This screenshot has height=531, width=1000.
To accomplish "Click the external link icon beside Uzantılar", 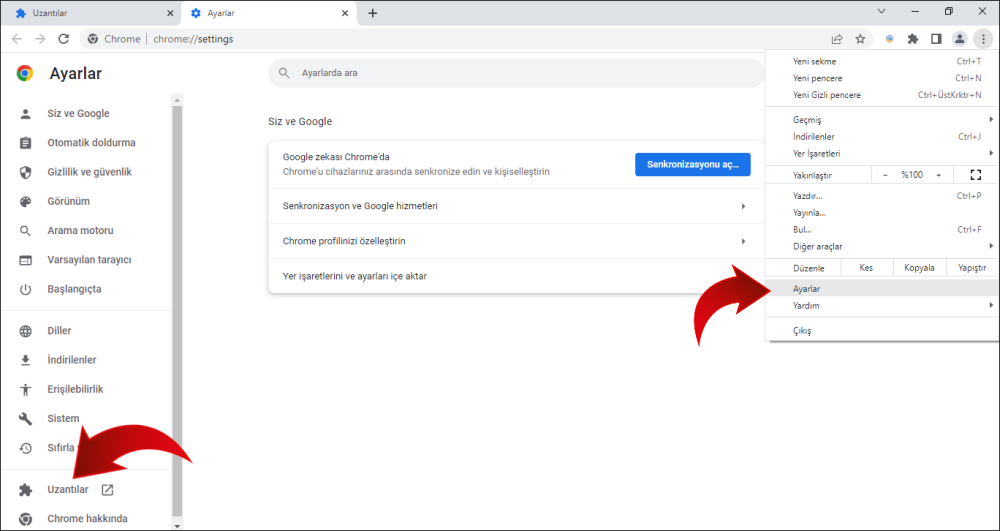I will tap(107, 490).
